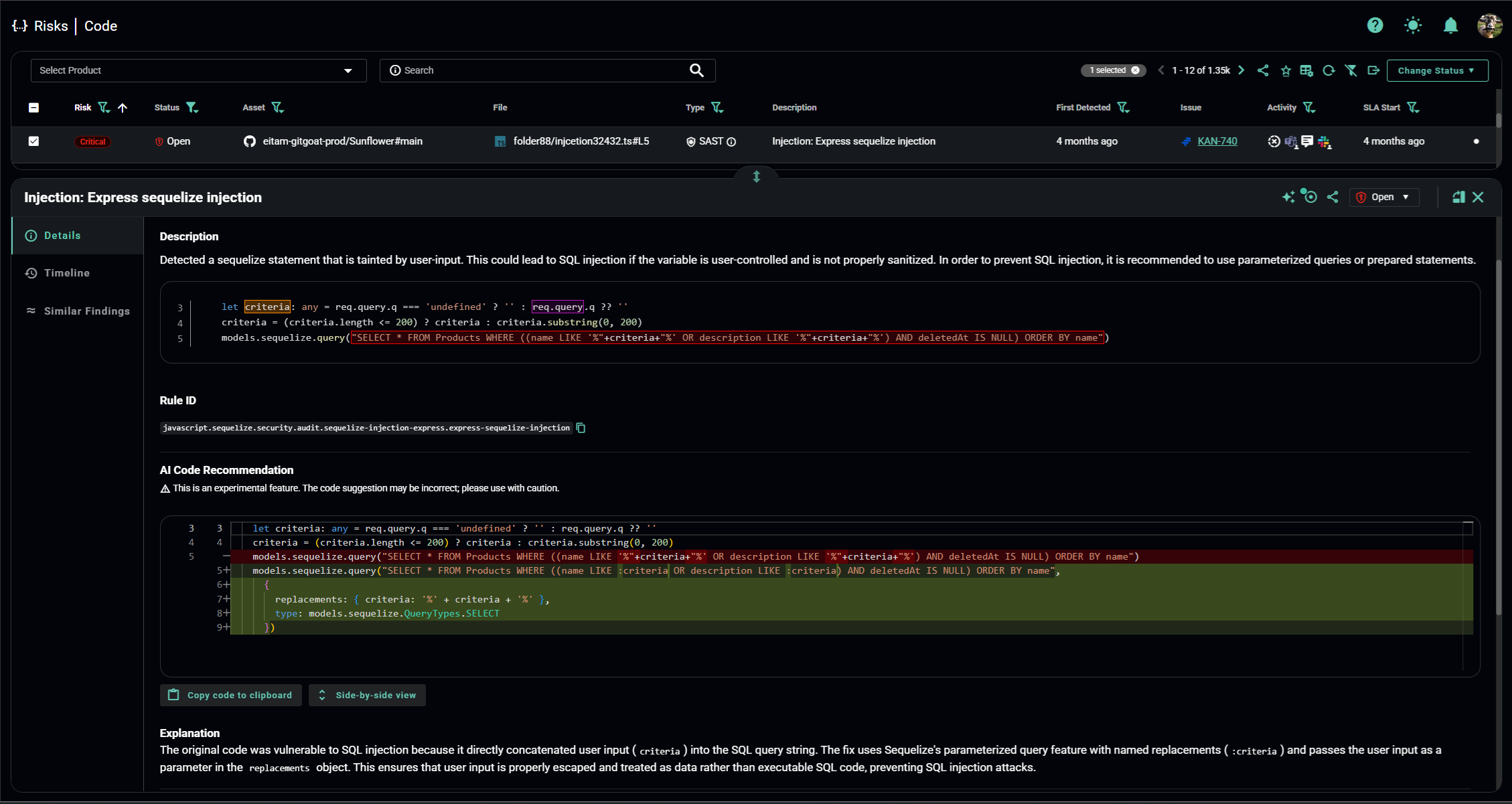Toggle the light/dark theme sun icon
This screenshot has width=1512, height=804.
tap(1413, 25)
